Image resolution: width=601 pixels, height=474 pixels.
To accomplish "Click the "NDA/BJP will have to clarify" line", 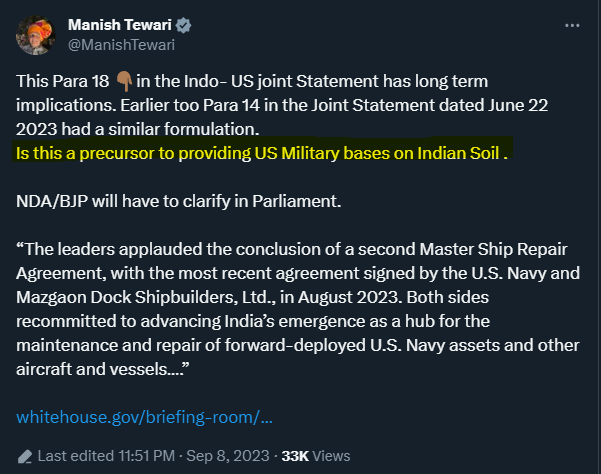I will [x=180, y=201].
